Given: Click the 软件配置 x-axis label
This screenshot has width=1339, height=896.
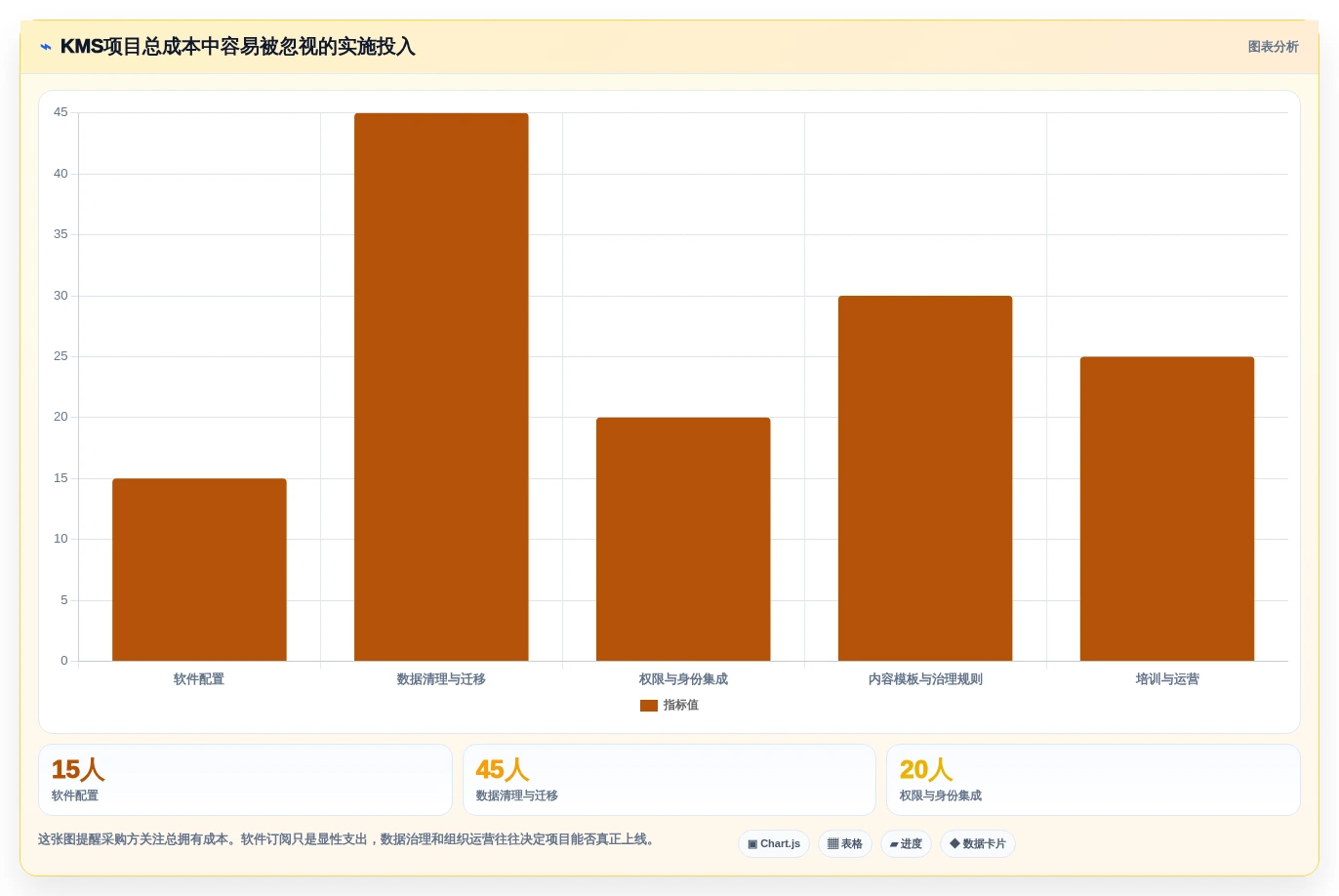Looking at the screenshot, I should [199, 679].
